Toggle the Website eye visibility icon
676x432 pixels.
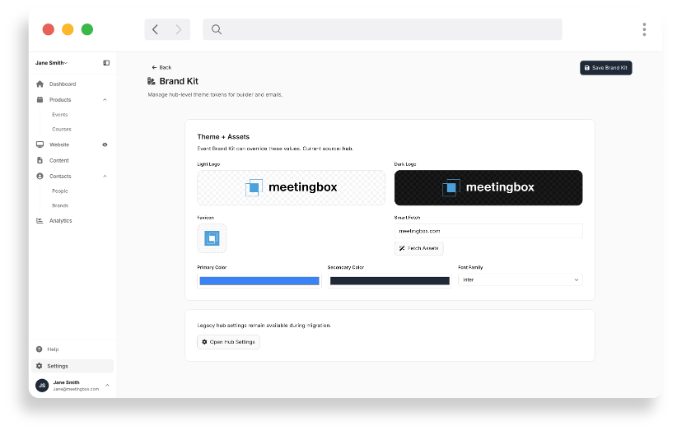[105, 145]
